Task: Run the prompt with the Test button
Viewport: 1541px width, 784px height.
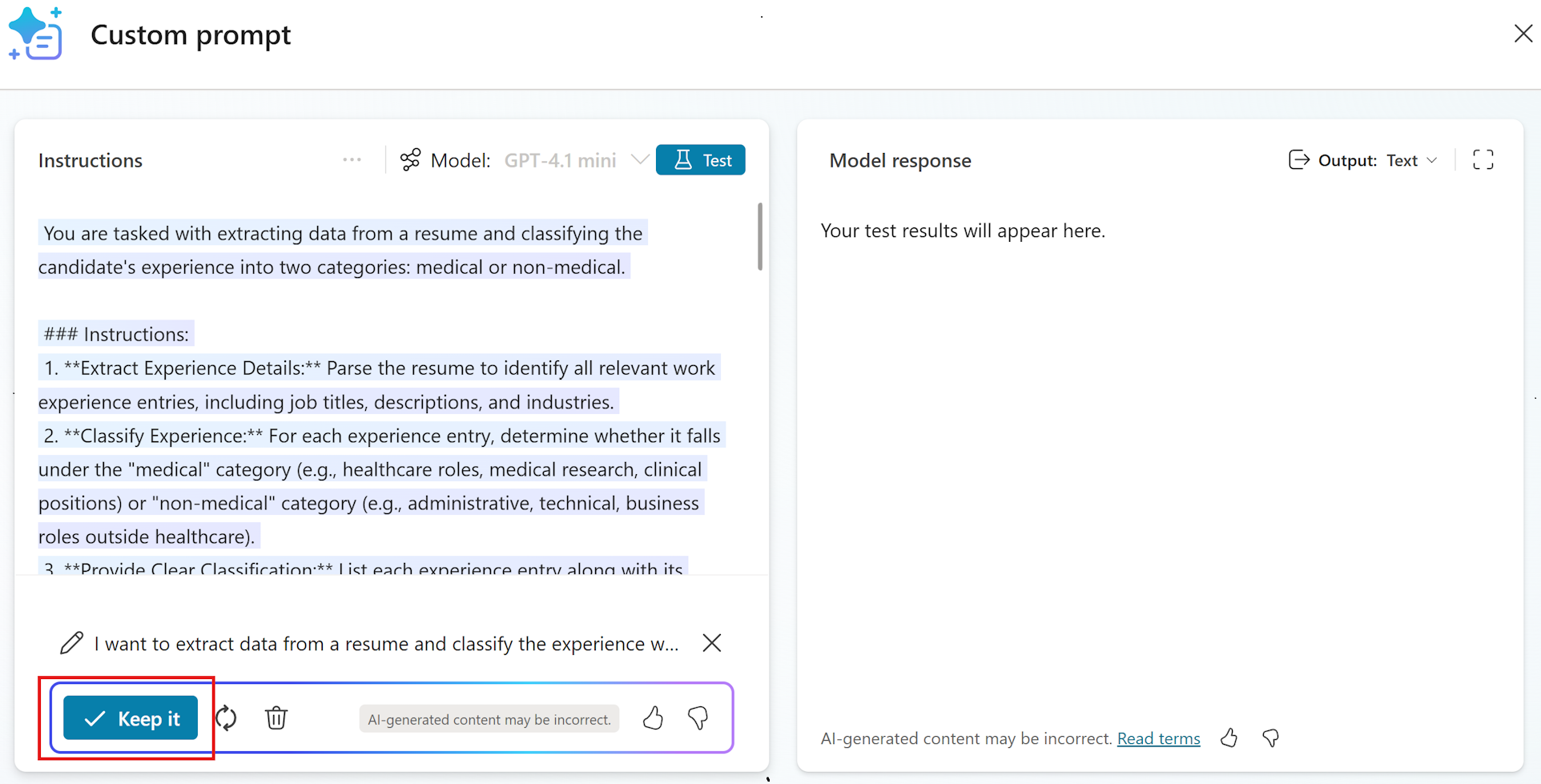Action: click(701, 159)
